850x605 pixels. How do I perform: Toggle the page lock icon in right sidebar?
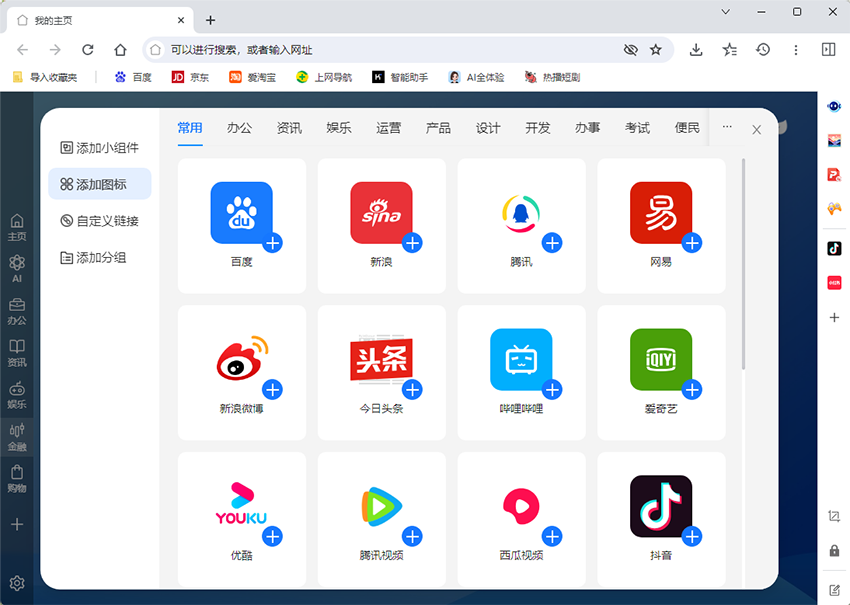tap(834, 551)
